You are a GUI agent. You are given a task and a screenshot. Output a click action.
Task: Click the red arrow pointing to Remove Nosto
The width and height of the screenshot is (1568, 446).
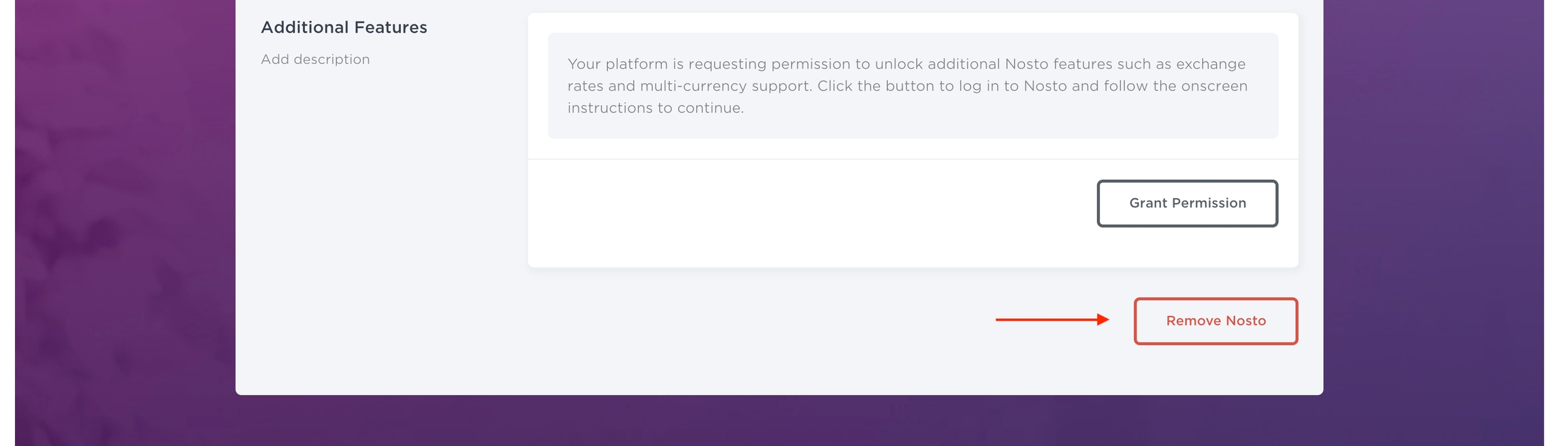1051,320
